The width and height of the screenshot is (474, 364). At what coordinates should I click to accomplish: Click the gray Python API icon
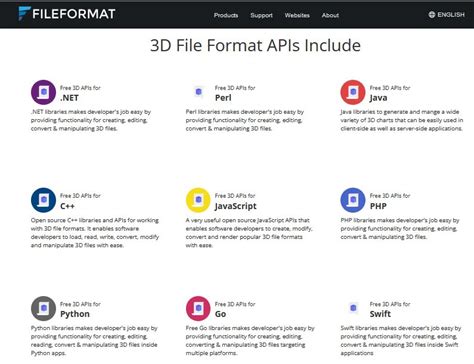point(43,308)
